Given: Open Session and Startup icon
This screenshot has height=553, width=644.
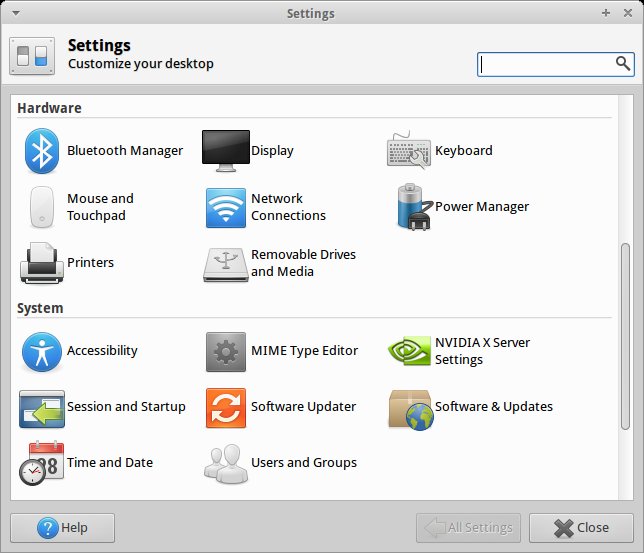Looking at the screenshot, I should (42, 409).
